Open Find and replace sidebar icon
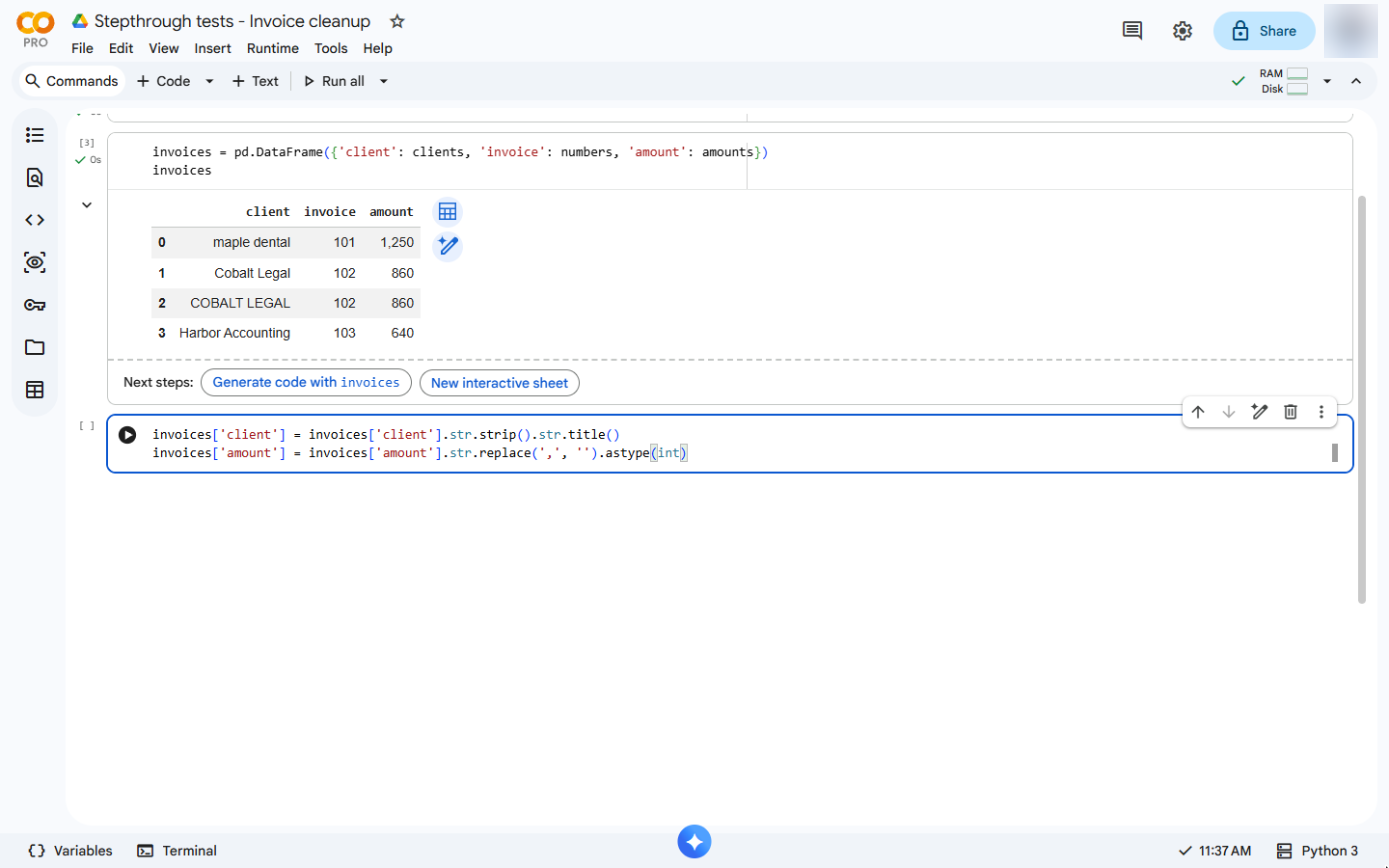This screenshot has height=868, width=1389. [35, 178]
